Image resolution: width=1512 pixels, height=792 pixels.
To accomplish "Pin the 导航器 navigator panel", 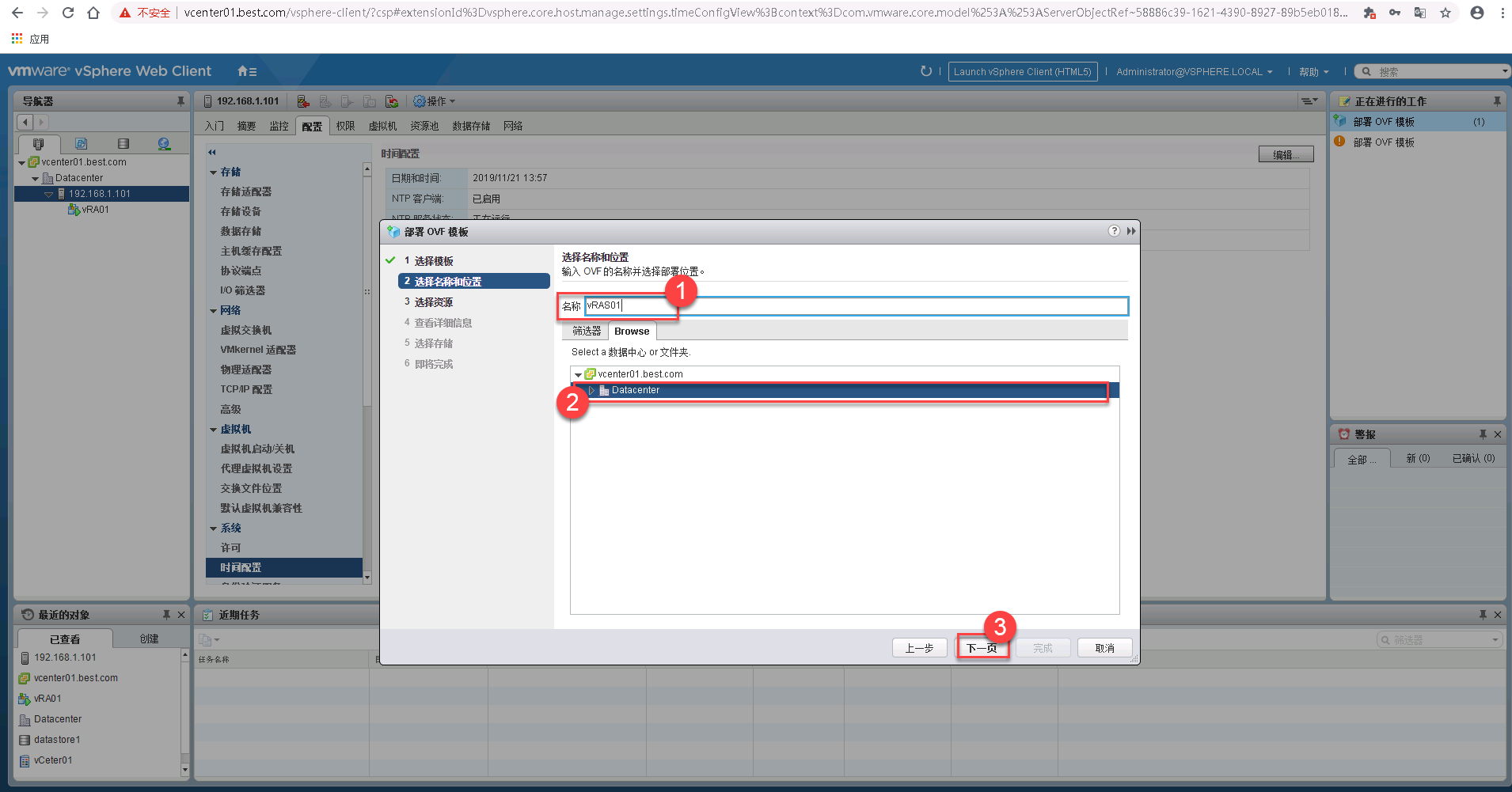I will 180,101.
